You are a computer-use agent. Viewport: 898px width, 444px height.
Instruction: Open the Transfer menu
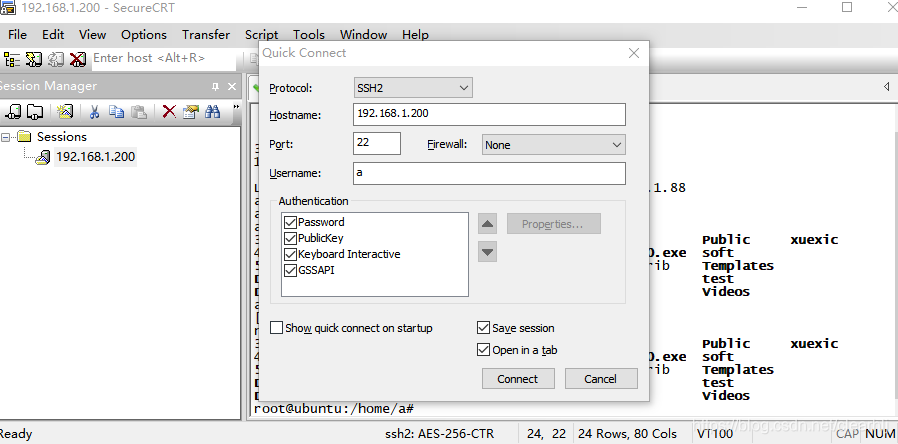point(206,35)
